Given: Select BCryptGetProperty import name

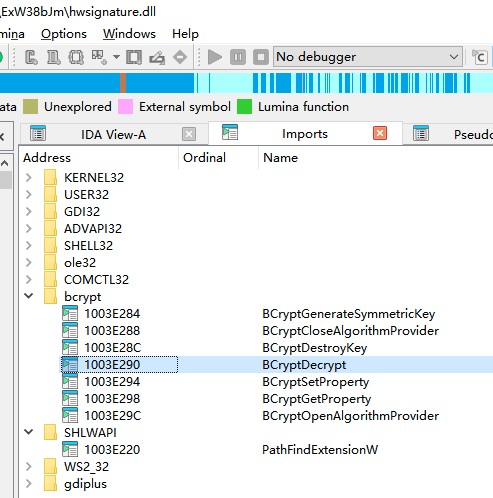Looking at the screenshot, I should tap(316, 399).
